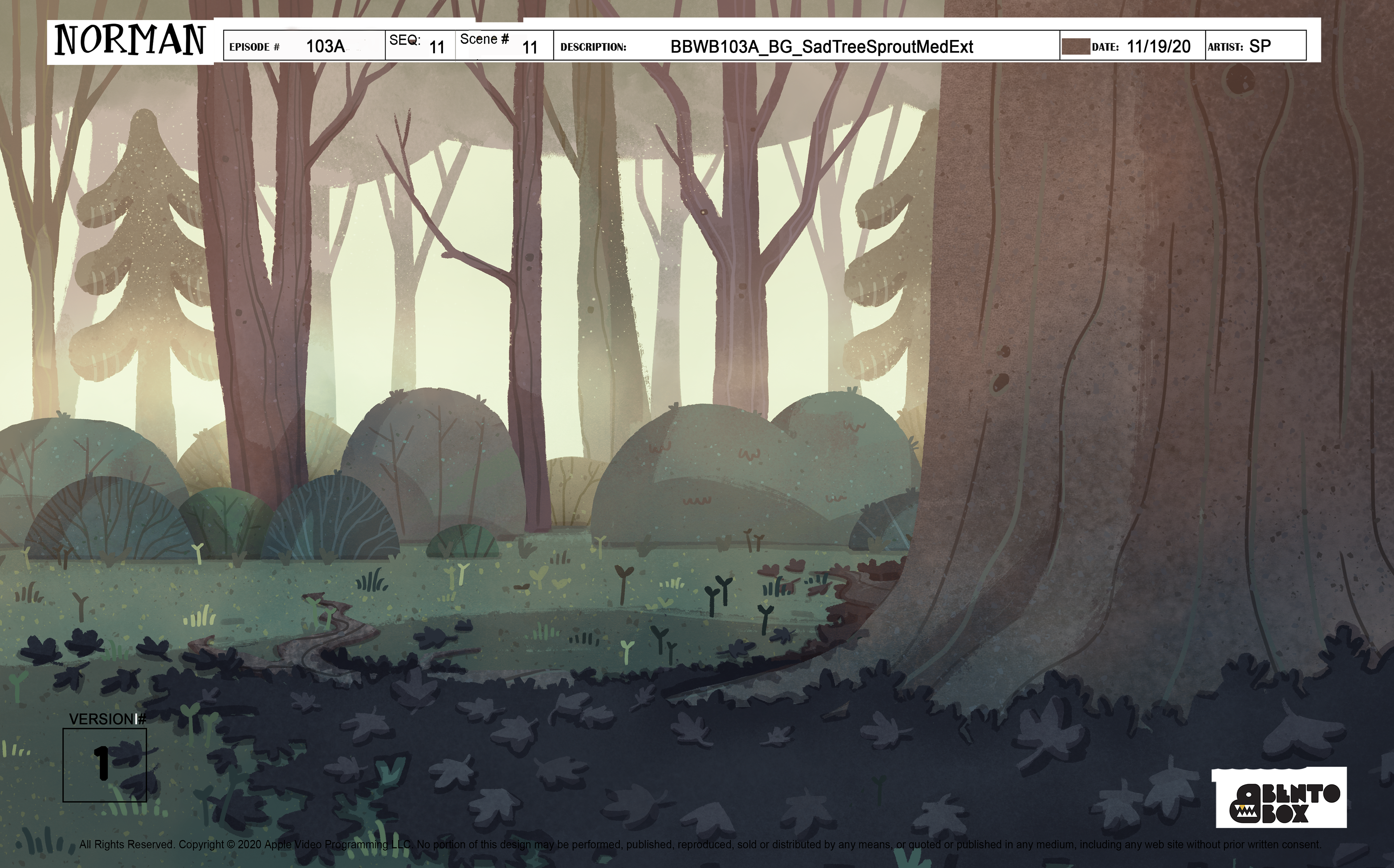1394x868 pixels.
Task: Click the copyright notice text
Action: 700,844
